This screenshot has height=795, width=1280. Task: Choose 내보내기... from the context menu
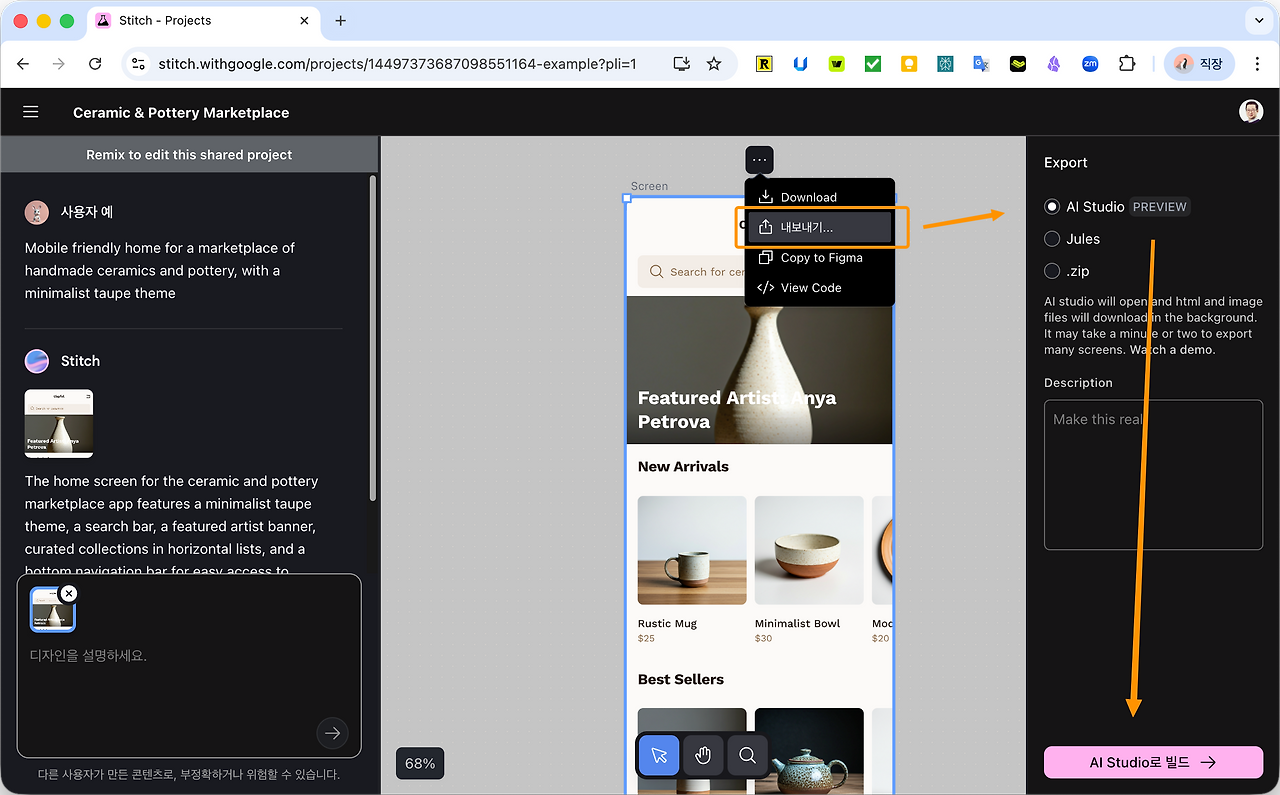point(819,227)
